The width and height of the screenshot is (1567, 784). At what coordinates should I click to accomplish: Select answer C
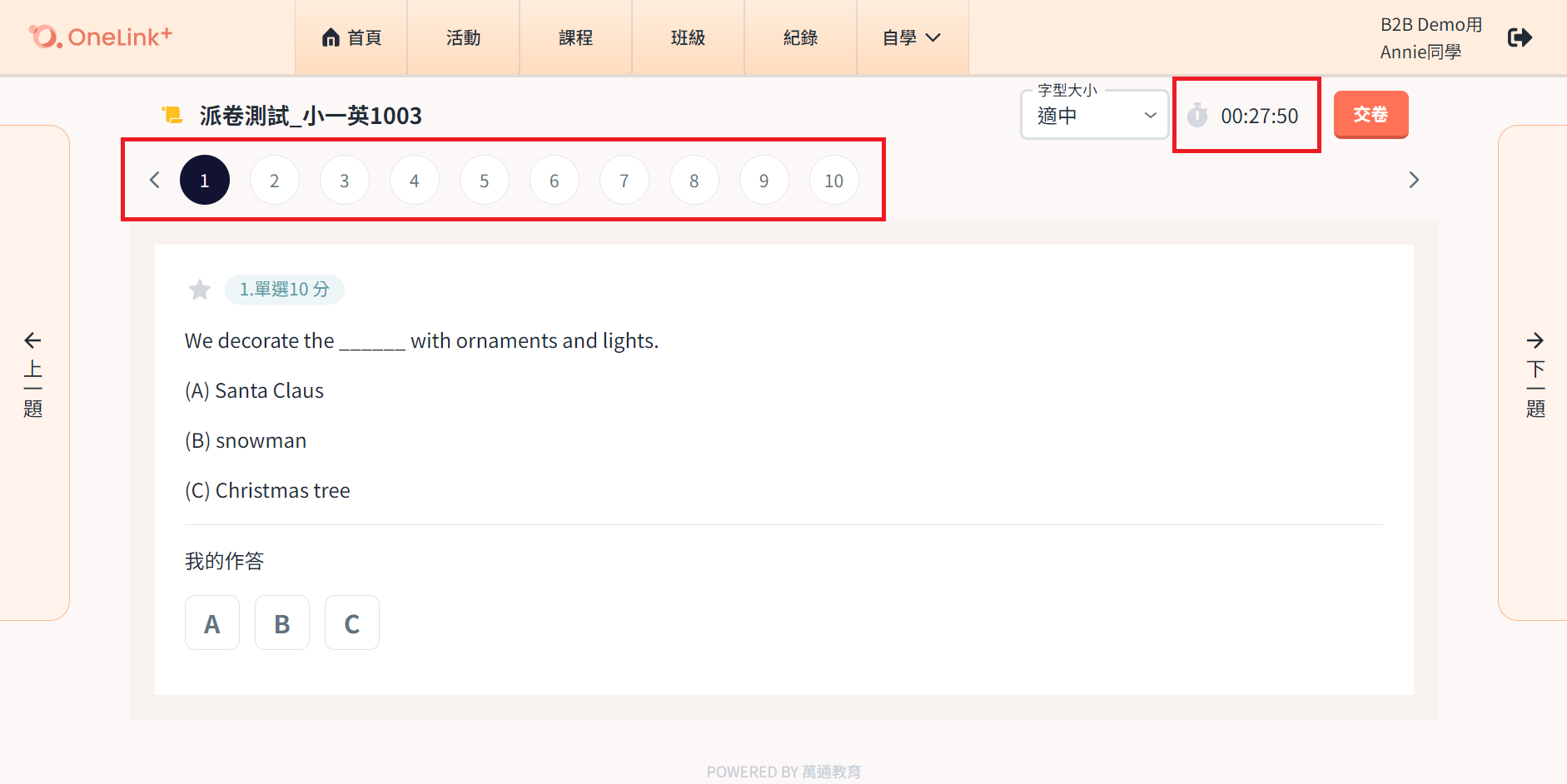[x=352, y=623]
